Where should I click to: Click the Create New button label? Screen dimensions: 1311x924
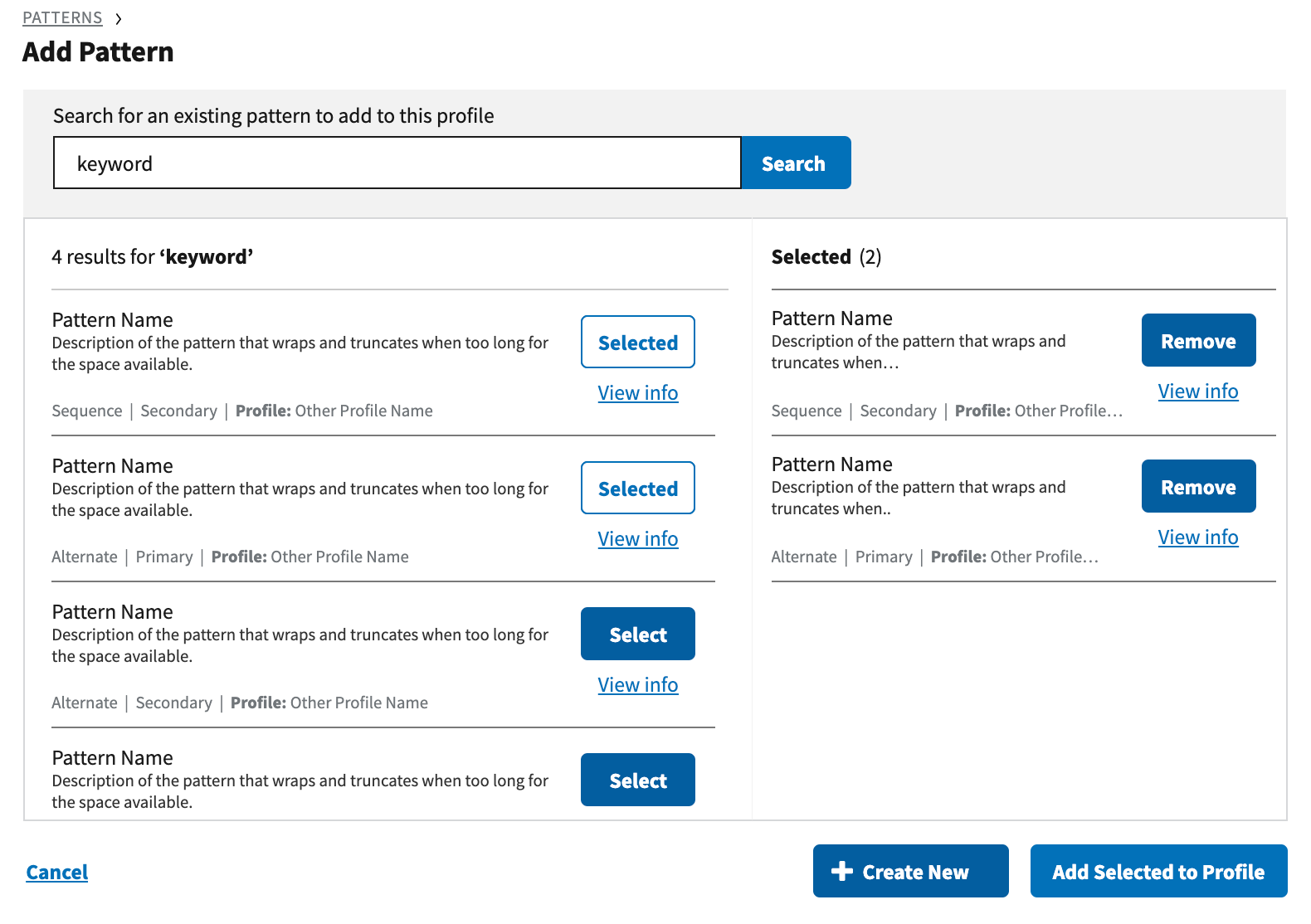click(x=915, y=872)
